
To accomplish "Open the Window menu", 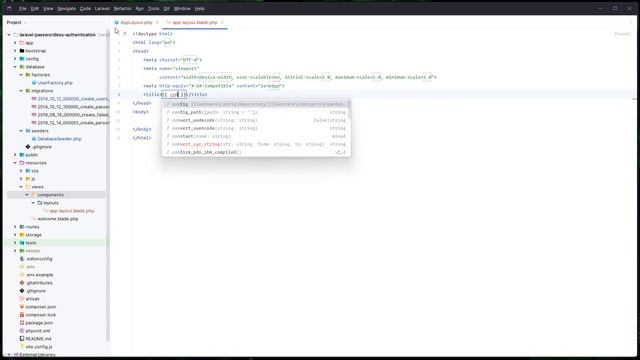I will click(182, 9).
